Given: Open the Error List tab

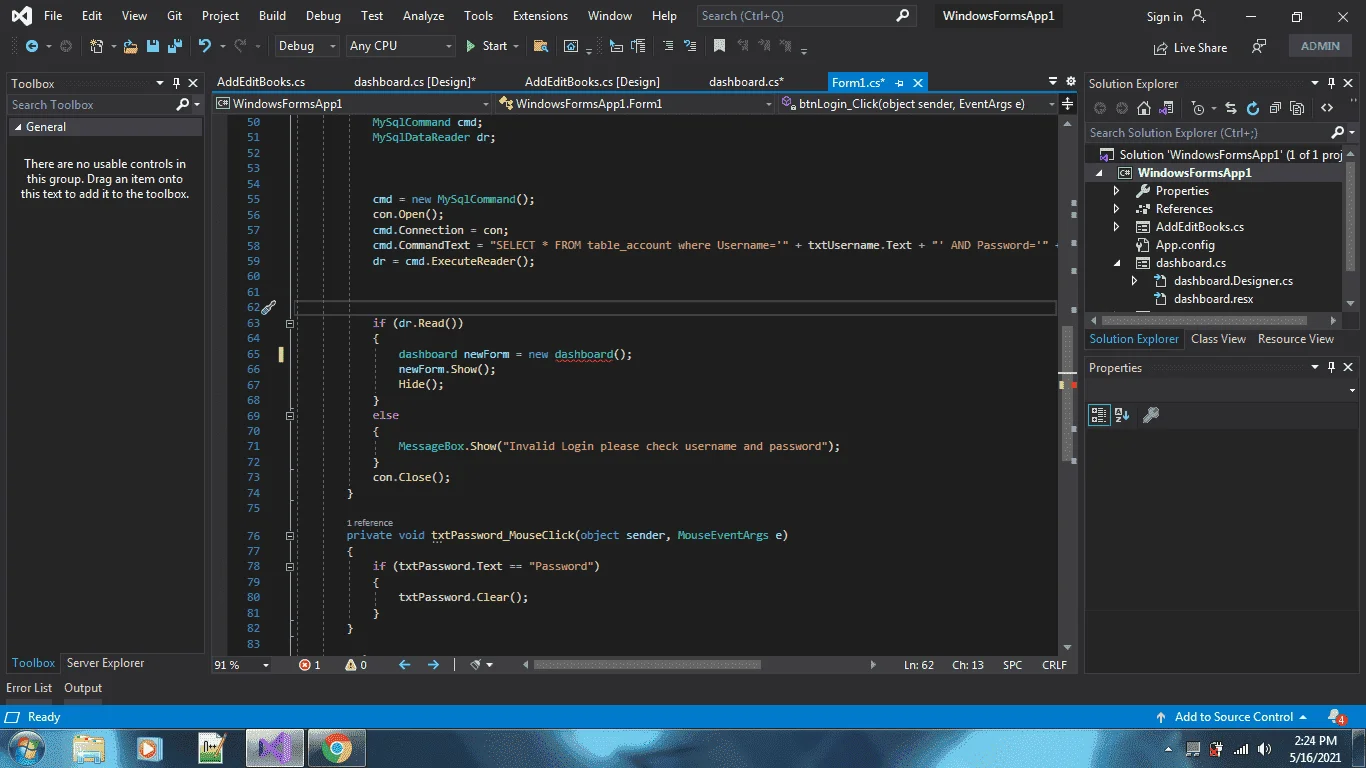Looking at the screenshot, I should click(x=29, y=688).
